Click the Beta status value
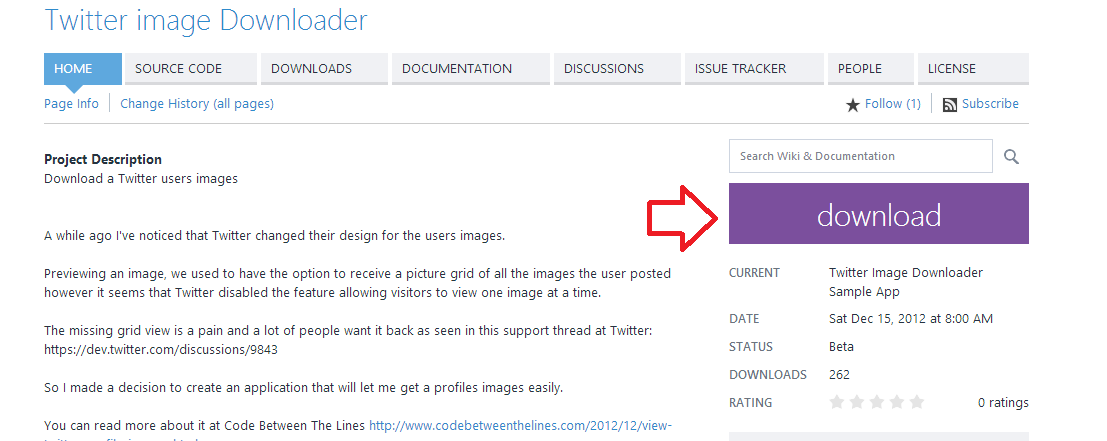This screenshot has height=441, width=1107. point(841,346)
